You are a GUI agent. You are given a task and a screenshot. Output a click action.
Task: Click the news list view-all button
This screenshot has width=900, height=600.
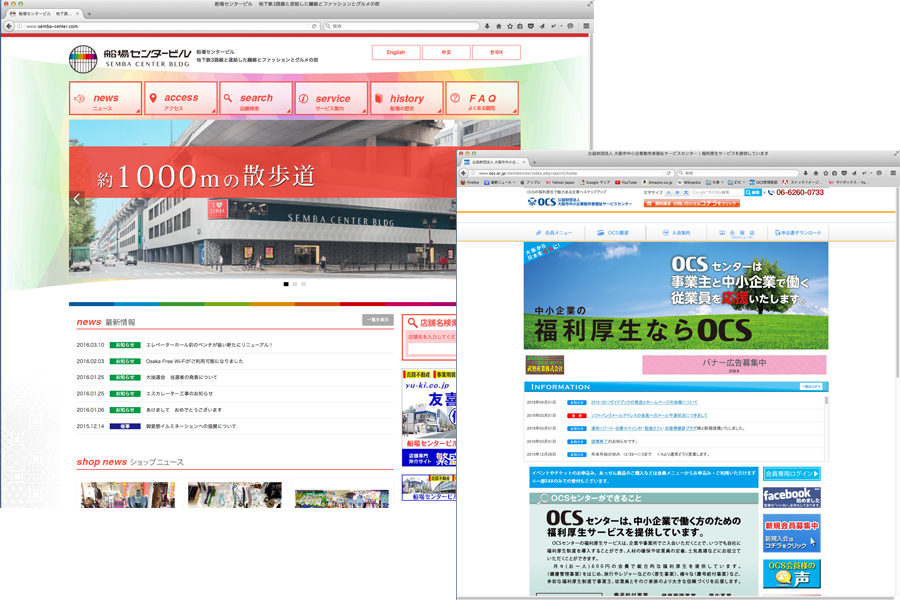coord(378,320)
